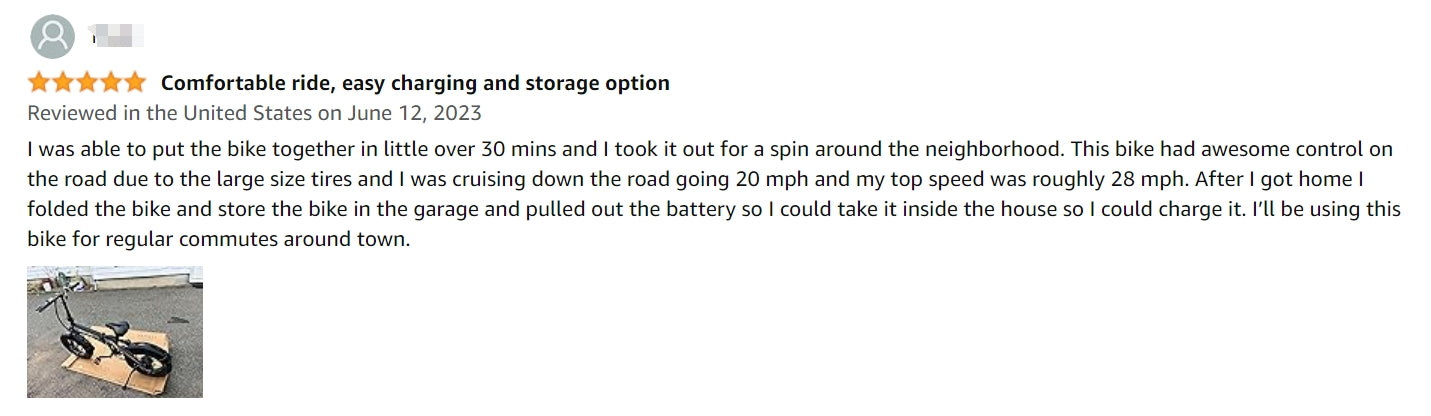The height and width of the screenshot is (416, 1431).
Task: Click the words "30 mins" in the review
Action: coord(559,150)
